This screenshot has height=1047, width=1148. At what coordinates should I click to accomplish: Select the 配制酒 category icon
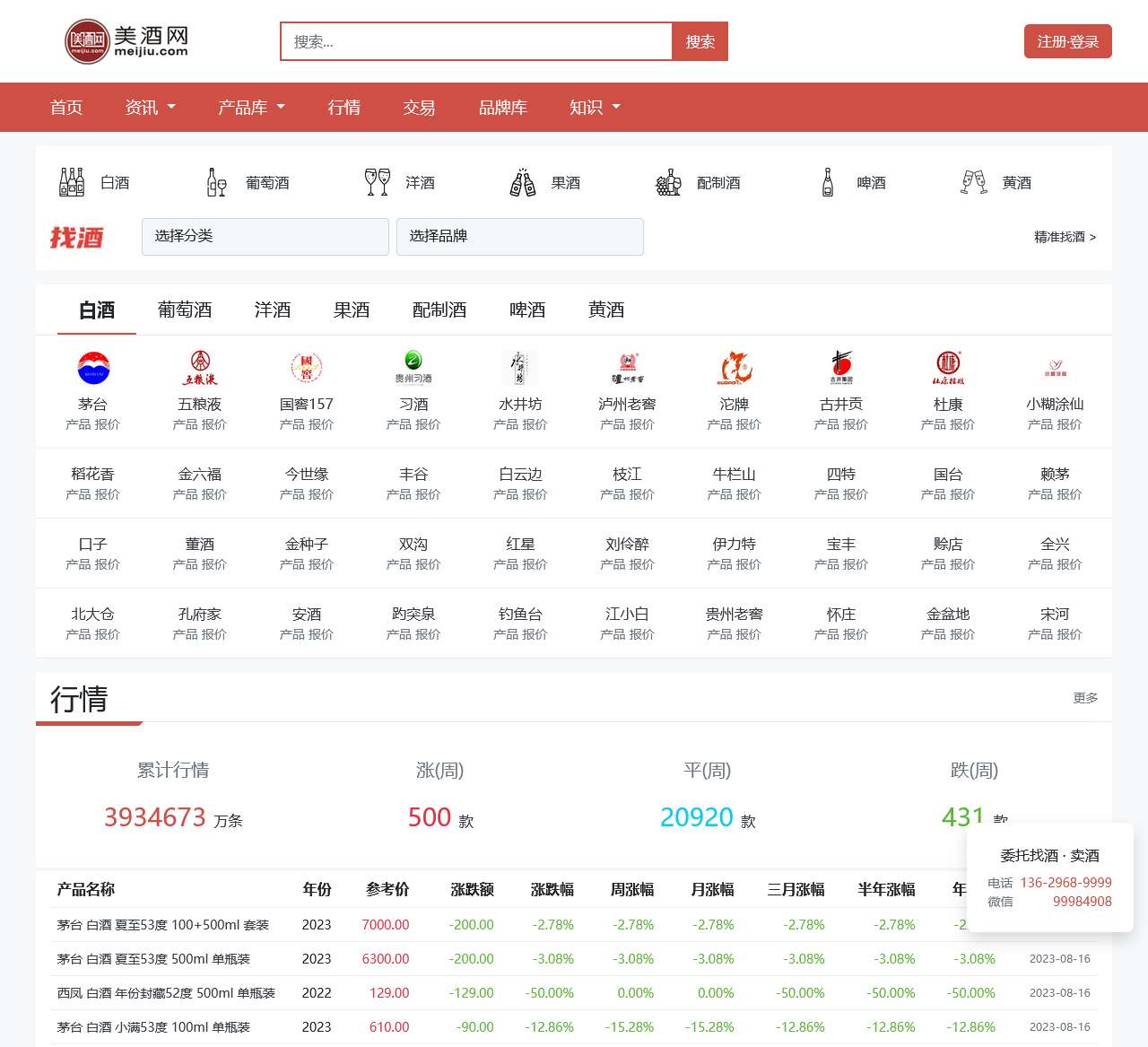[666, 181]
